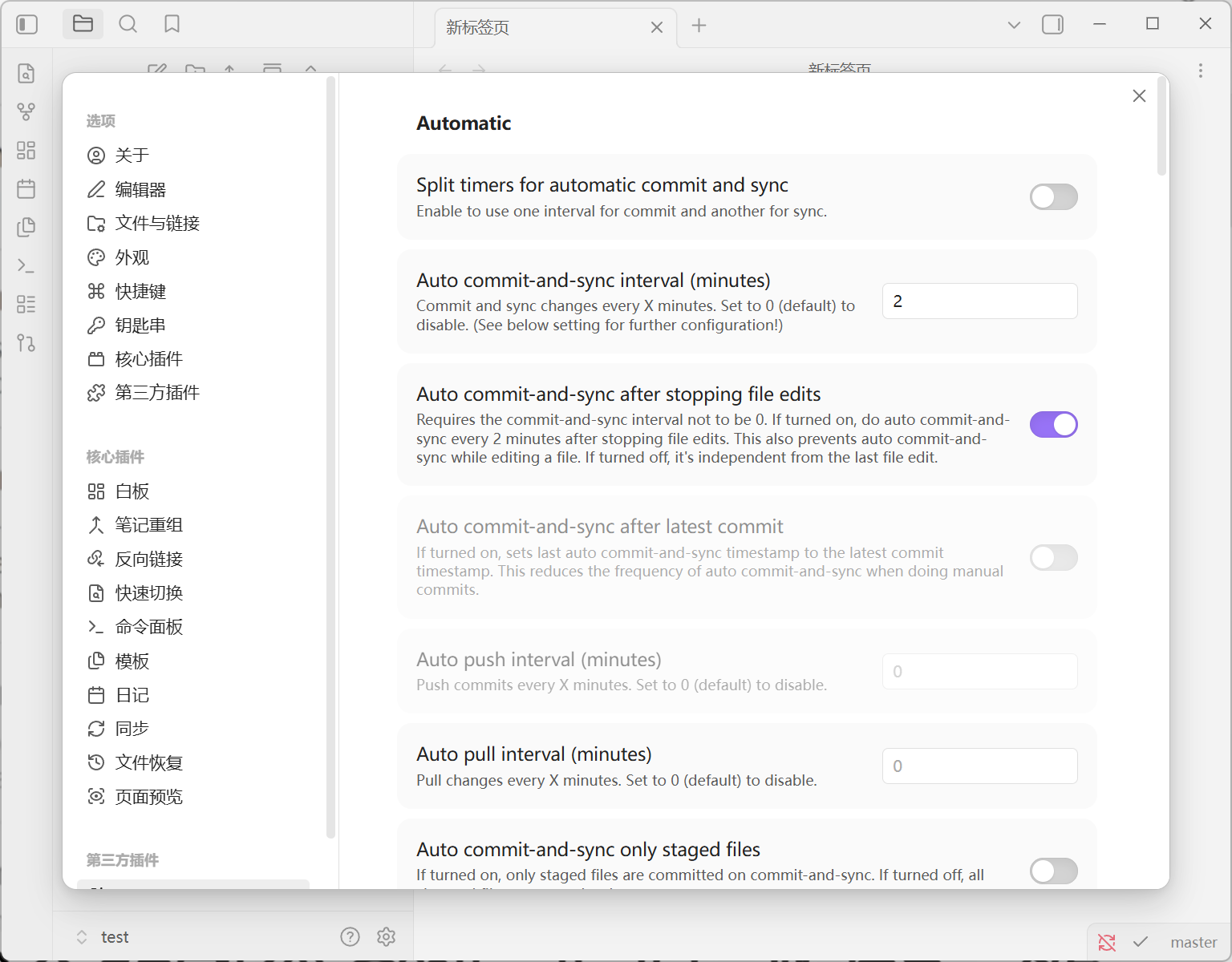This screenshot has height=962, width=1232.
Task: Open 白板 plugin settings
Action: [x=193, y=491]
